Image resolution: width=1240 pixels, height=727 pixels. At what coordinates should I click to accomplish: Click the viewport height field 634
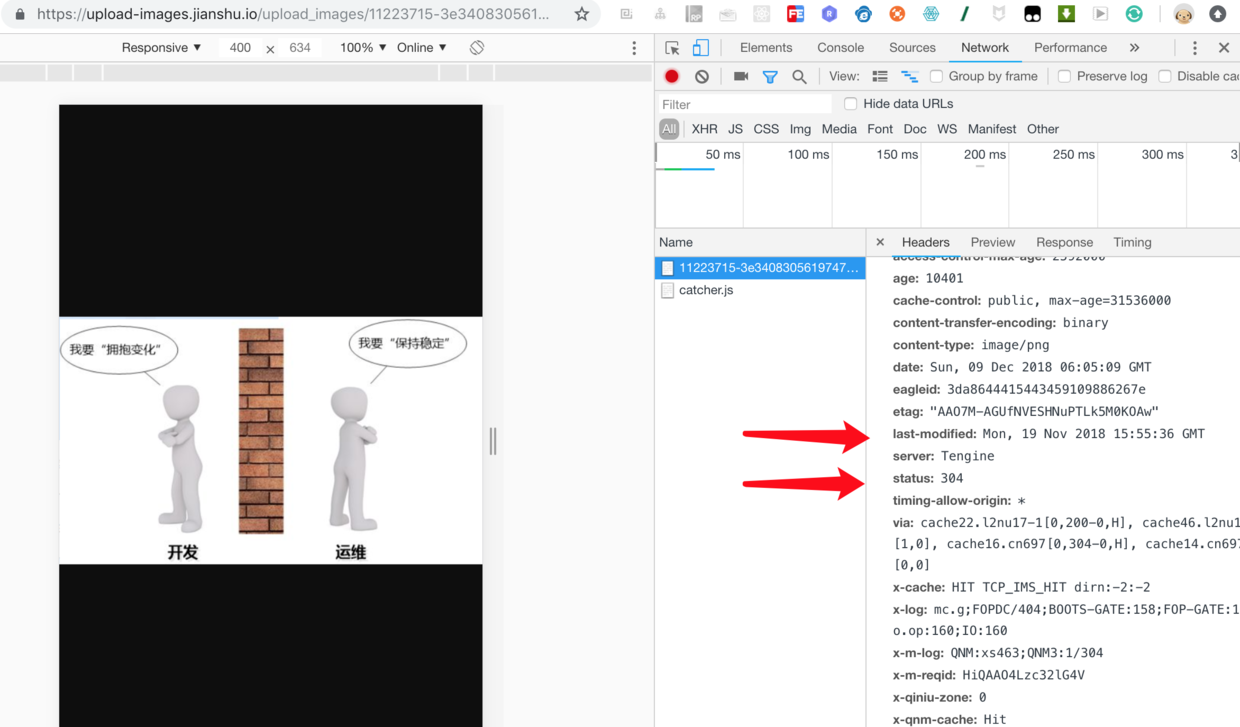coord(300,48)
